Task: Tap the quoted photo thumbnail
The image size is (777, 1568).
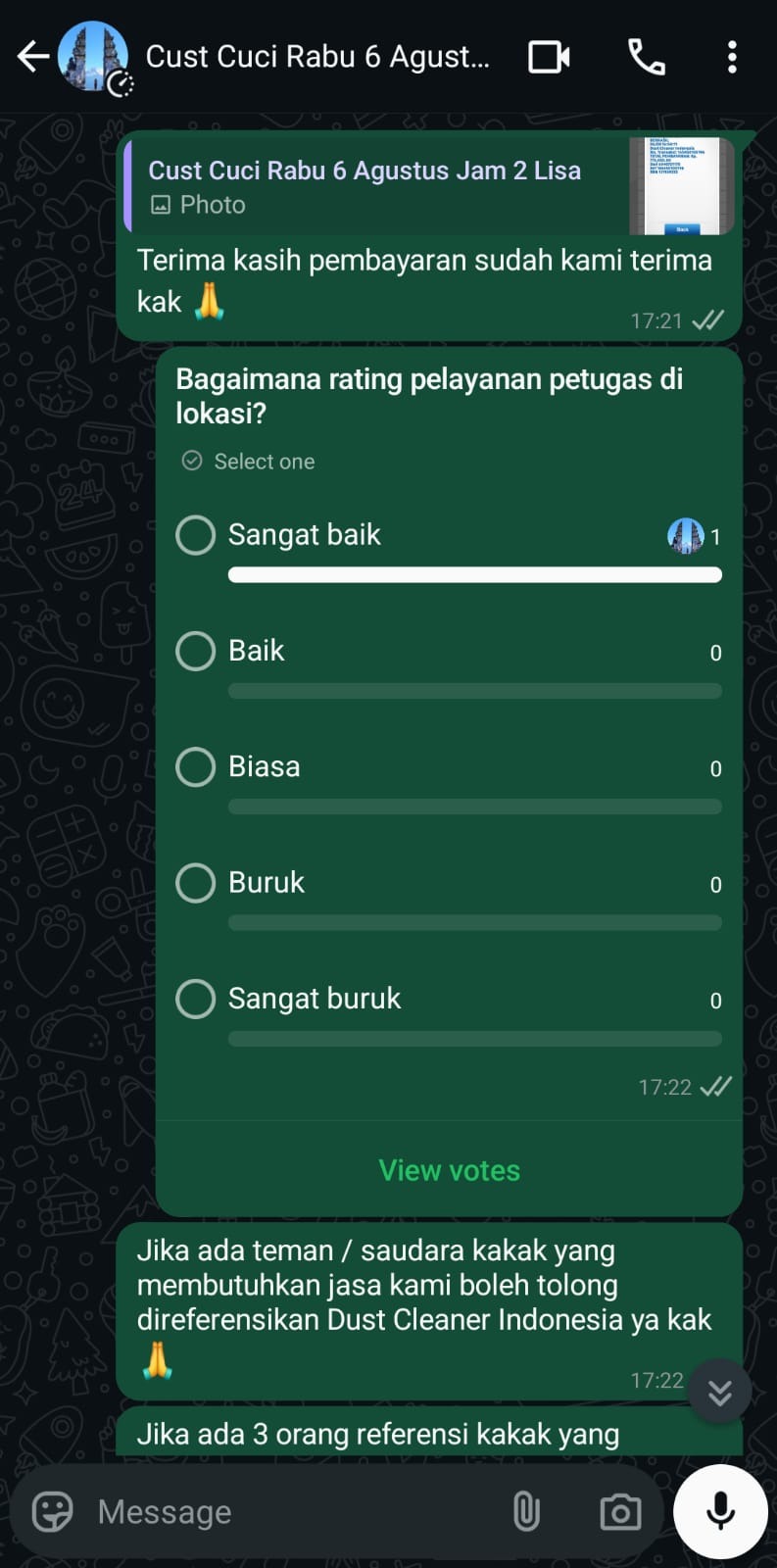Action: pos(682,186)
